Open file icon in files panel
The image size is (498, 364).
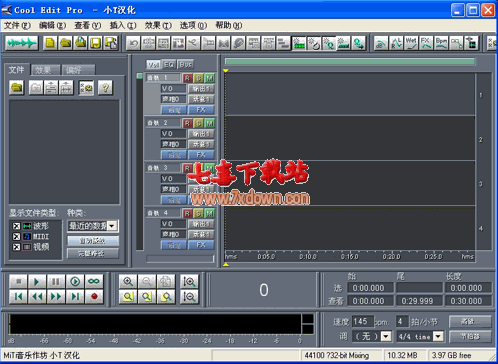pyautogui.click(x=17, y=88)
